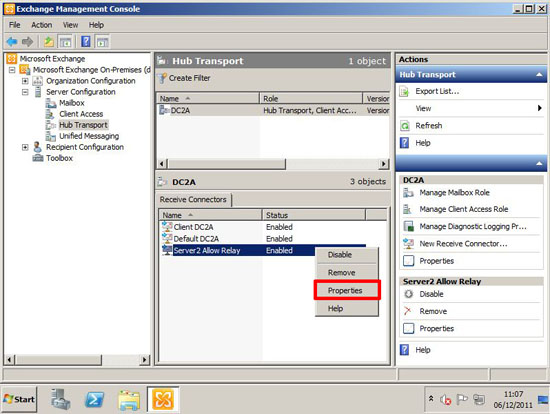
Task: Select Default DC2A receive connector
Action: pos(196,239)
